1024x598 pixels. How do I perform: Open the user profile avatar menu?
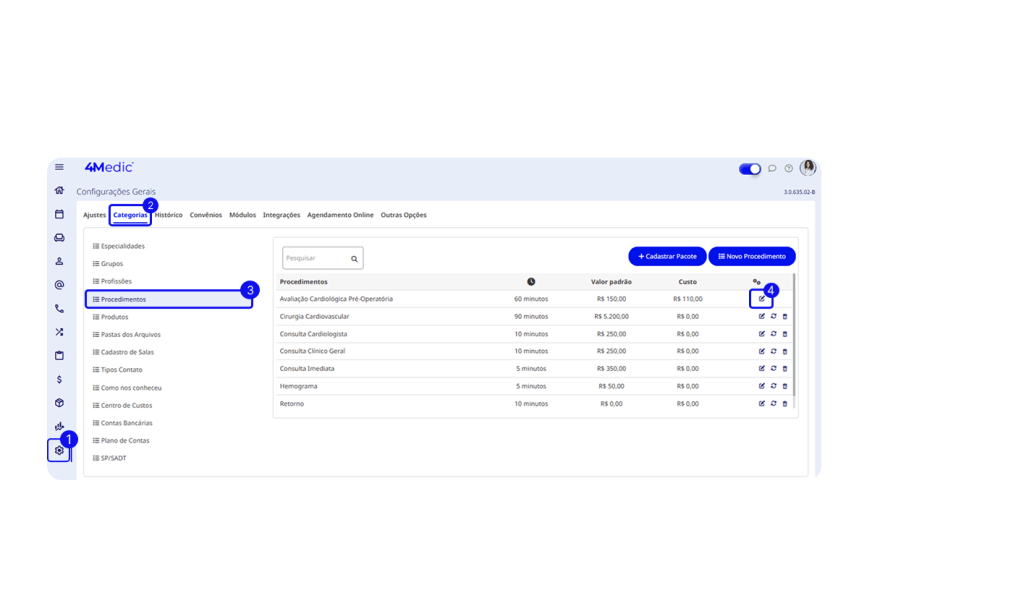(808, 168)
